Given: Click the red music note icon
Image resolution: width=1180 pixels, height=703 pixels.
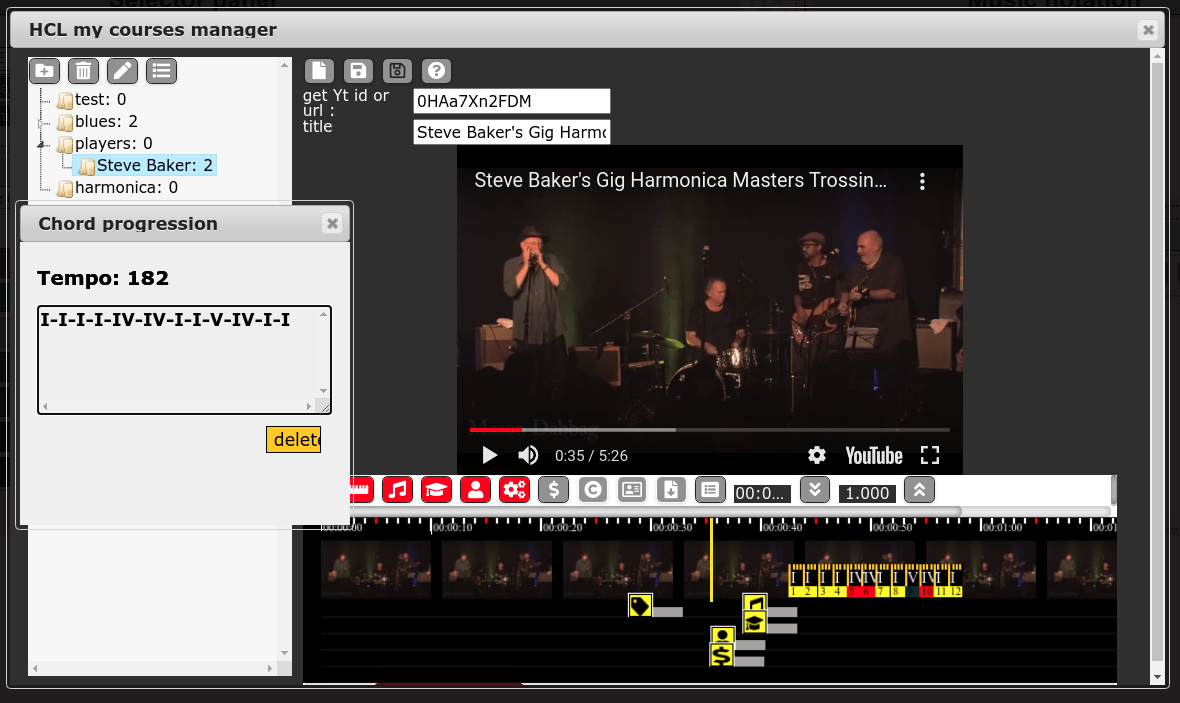Looking at the screenshot, I should (x=397, y=490).
